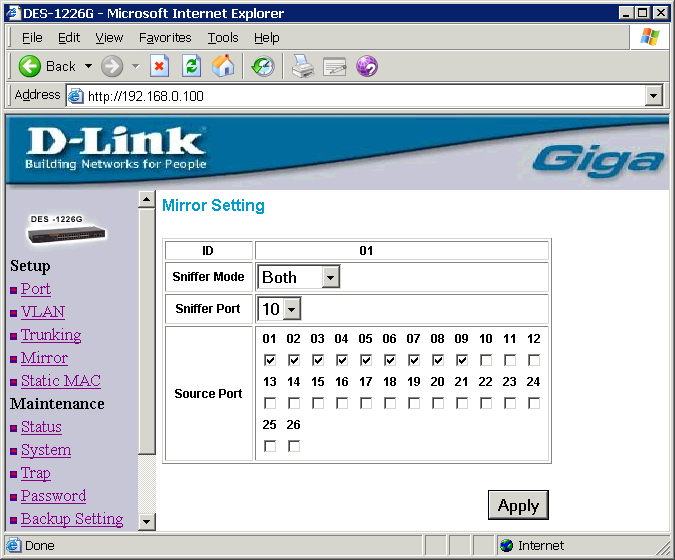The height and width of the screenshot is (560, 675).
Task: Open the Back button history dropdown arrow
Action: pyautogui.click(x=88, y=66)
